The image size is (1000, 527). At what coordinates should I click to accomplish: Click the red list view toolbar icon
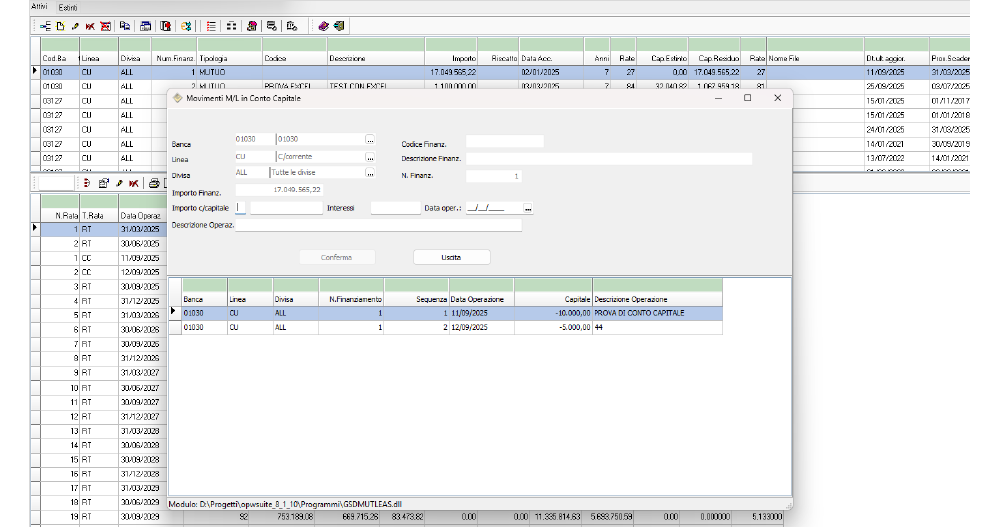[x=211, y=26]
